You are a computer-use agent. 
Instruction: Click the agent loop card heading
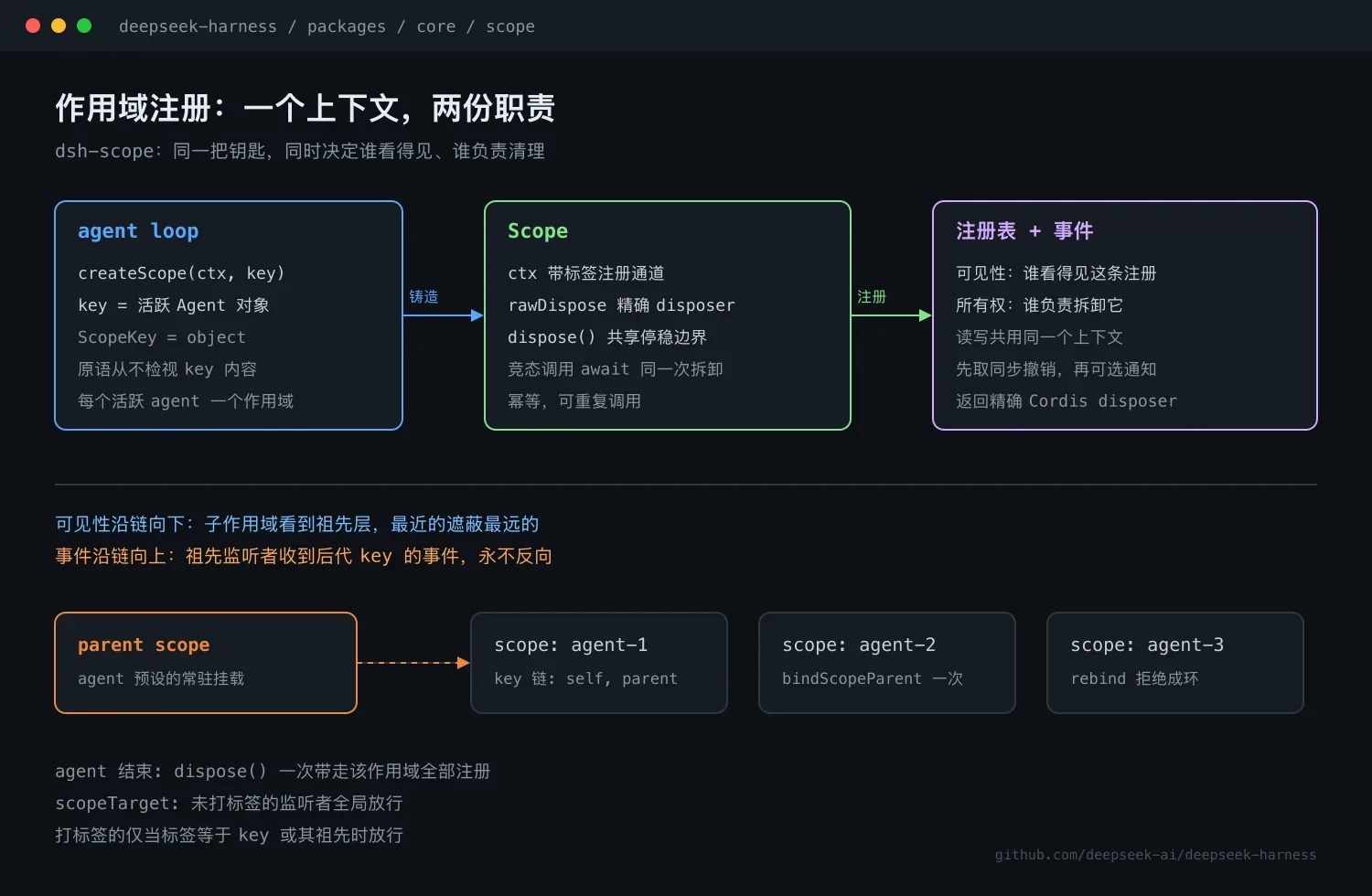point(138,231)
